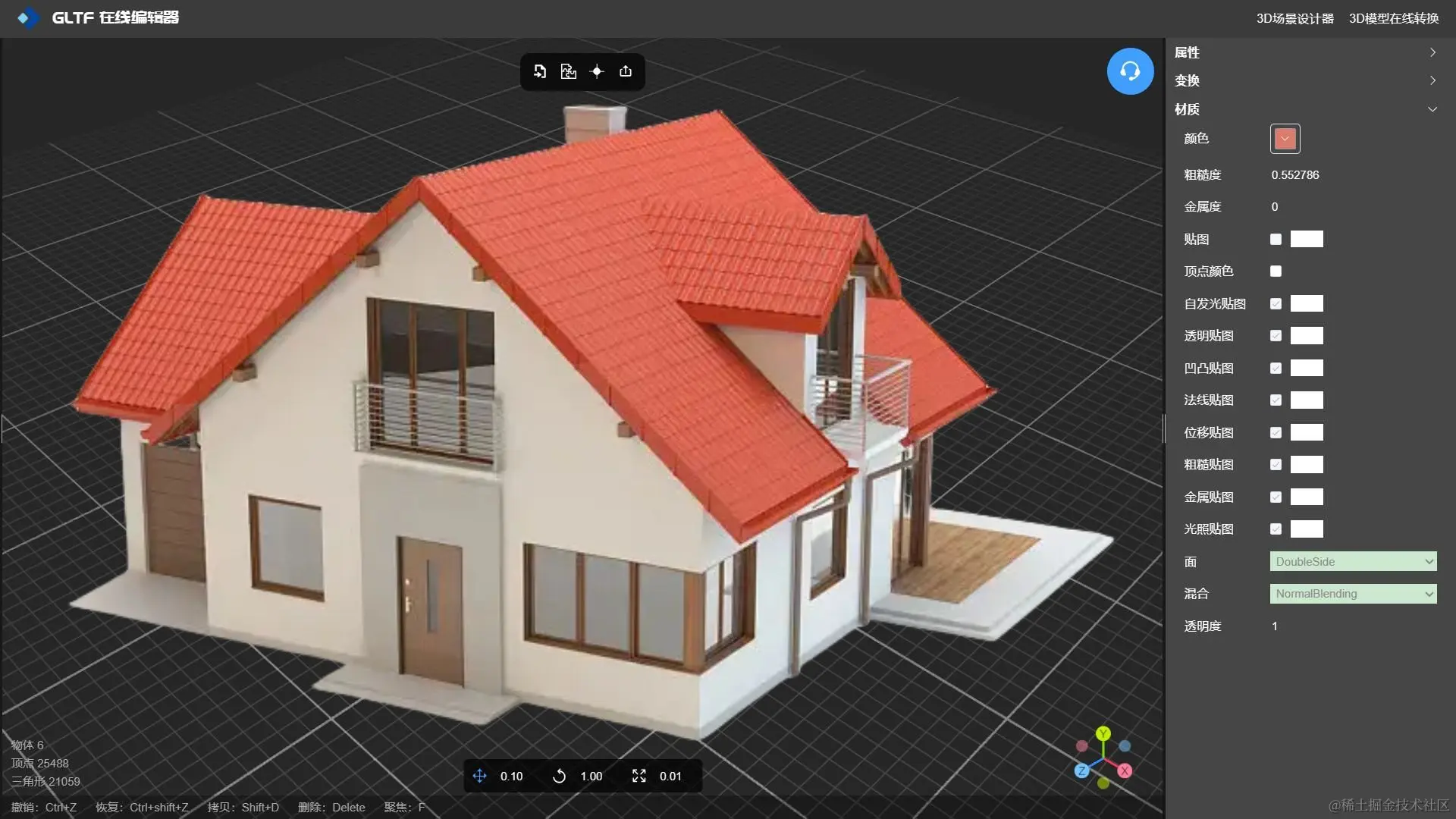Click the move snap icon
The image size is (1456, 819).
point(479,776)
